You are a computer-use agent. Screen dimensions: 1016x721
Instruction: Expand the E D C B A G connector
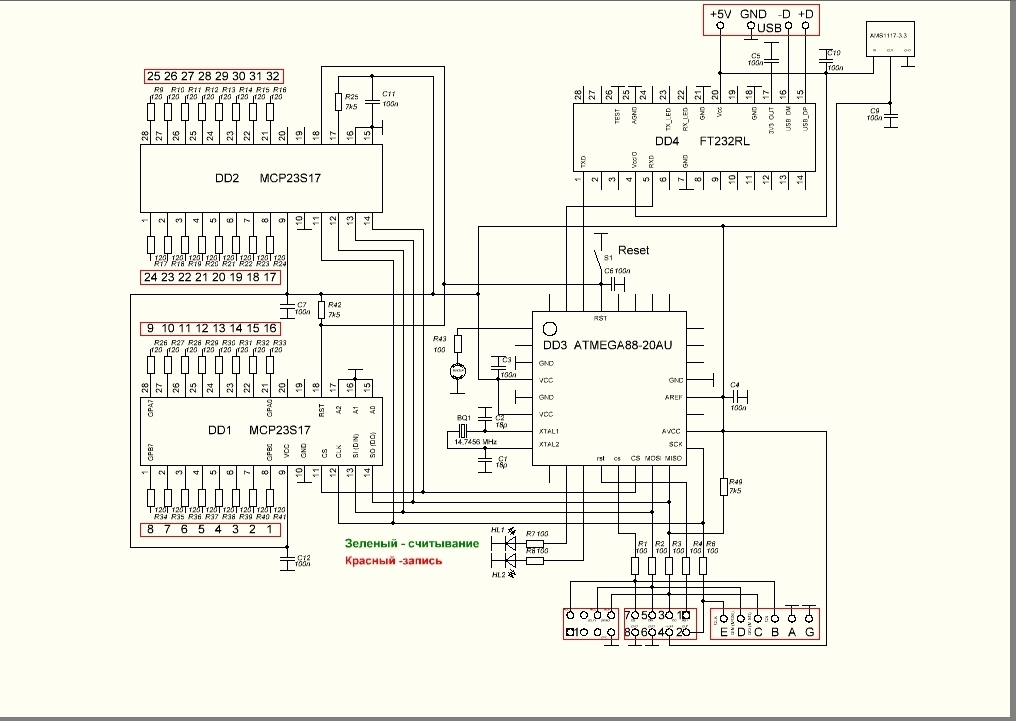pyautogui.click(x=765, y=622)
